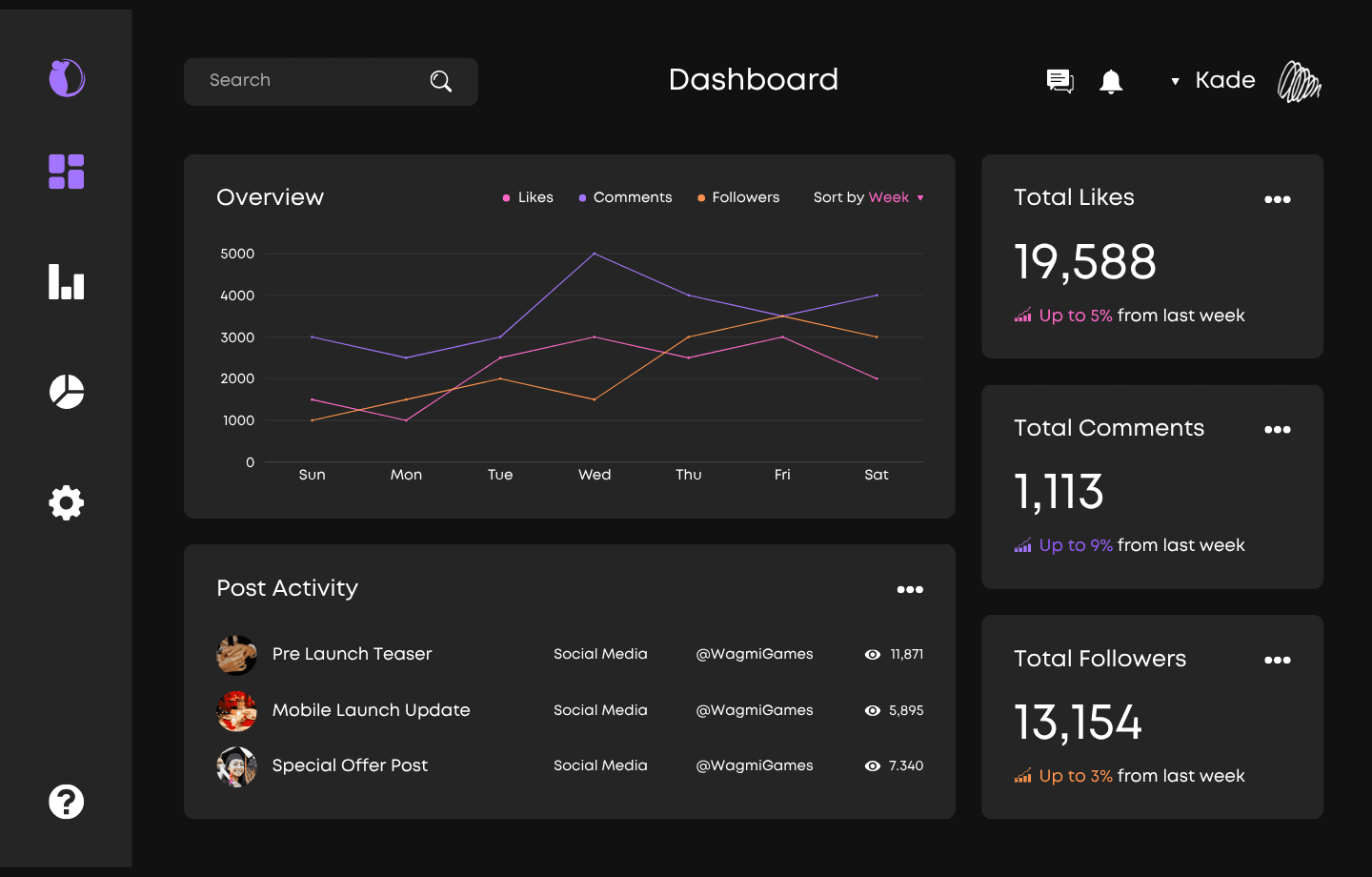Open the notifications bell icon

[1111, 81]
